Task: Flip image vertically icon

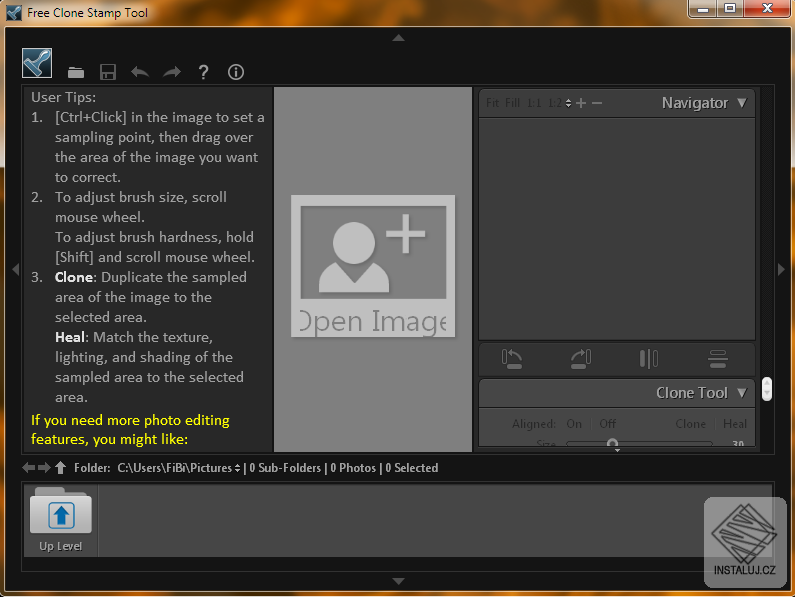Action: pos(718,359)
